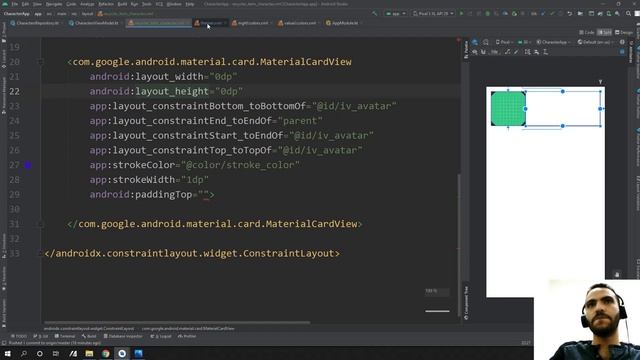Open the Profiler tool window

click(187, 336)
